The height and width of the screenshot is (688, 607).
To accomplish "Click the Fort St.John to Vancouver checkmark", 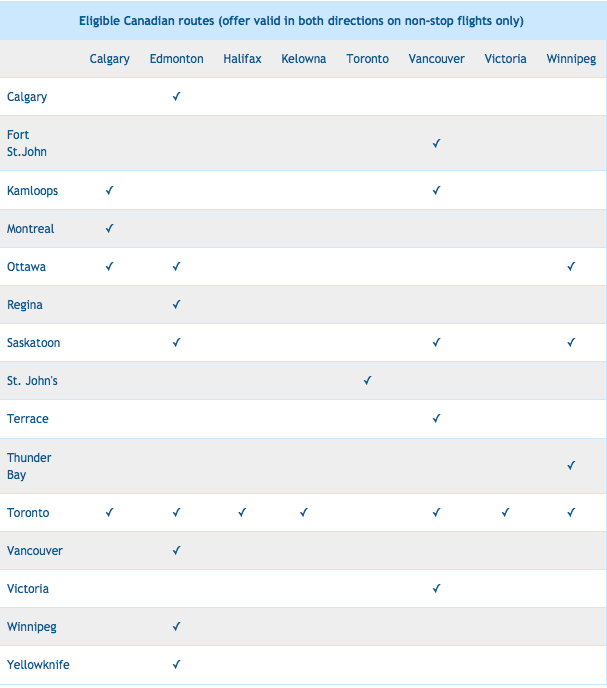I will point(436,144).
